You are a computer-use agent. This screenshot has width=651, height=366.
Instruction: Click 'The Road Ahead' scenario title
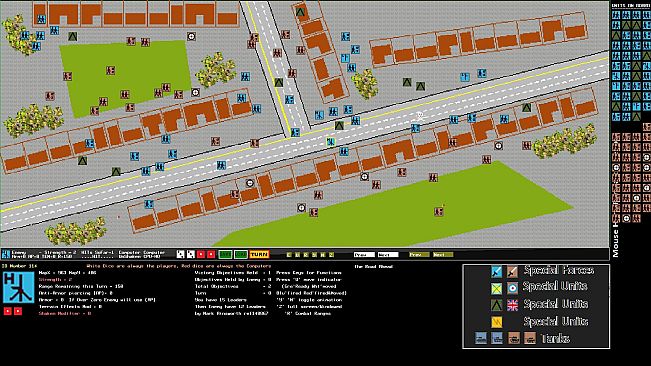(x=374, y=266)
